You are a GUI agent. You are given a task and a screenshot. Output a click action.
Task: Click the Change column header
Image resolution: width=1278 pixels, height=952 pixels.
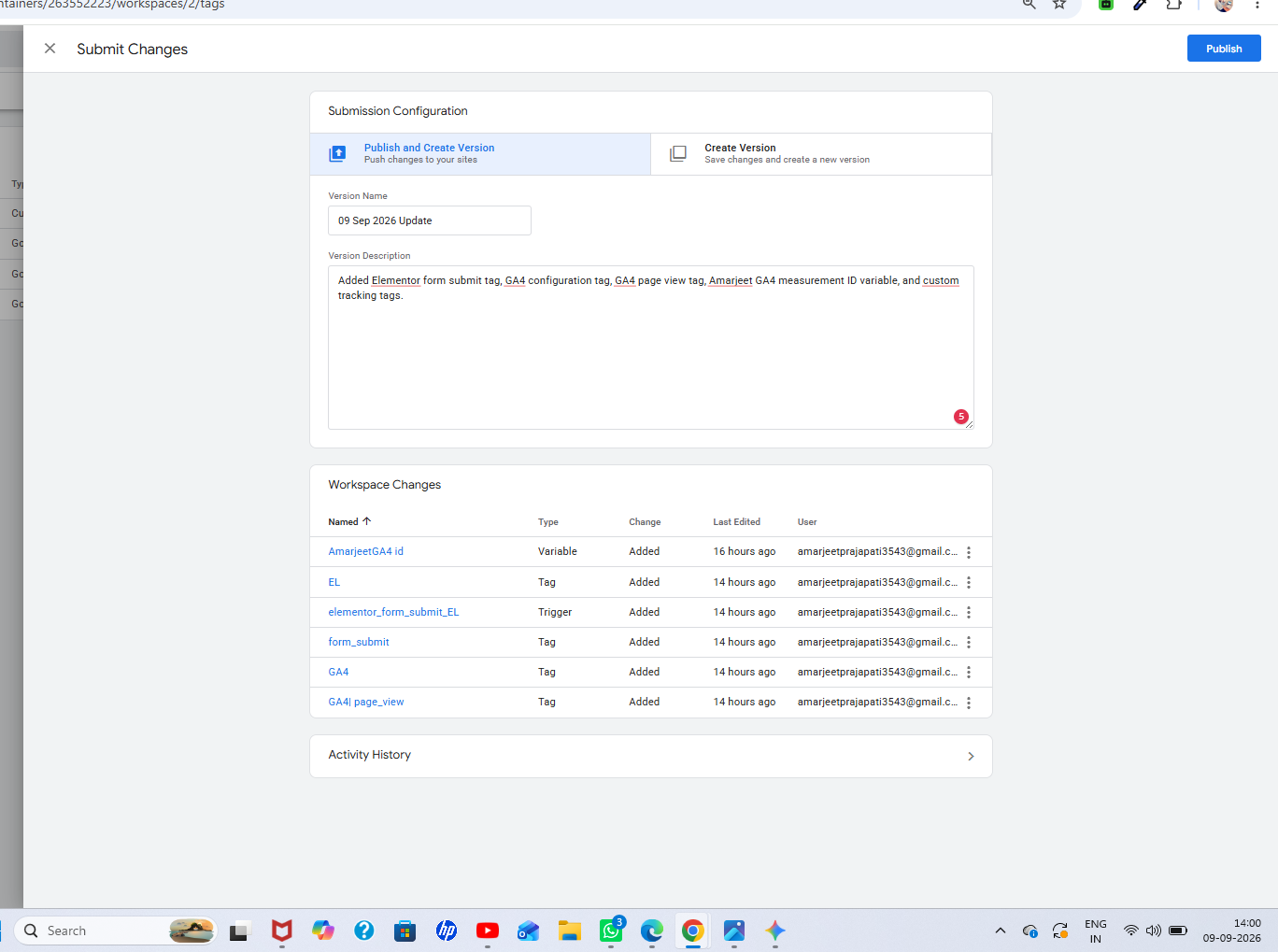tap(645, 522)
